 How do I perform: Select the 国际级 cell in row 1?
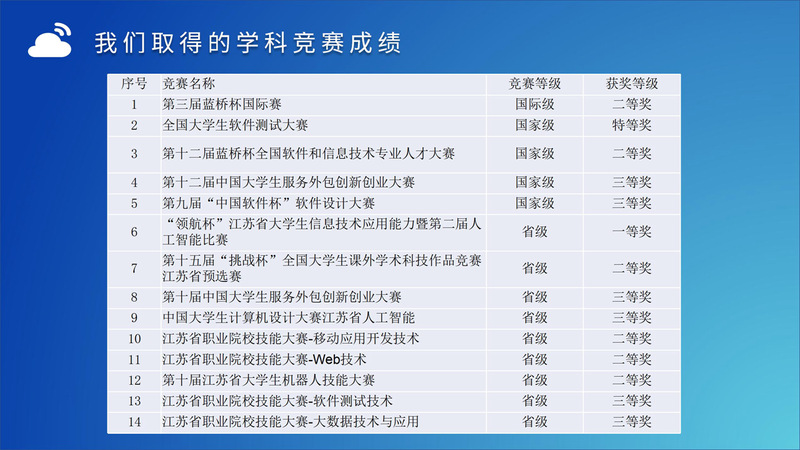[x=535, y=105]
